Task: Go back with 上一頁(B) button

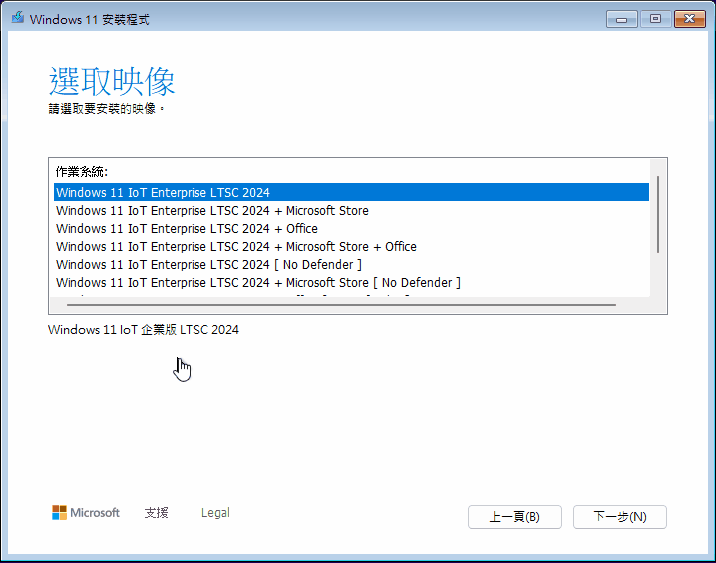Action: [x=515, y=517]
